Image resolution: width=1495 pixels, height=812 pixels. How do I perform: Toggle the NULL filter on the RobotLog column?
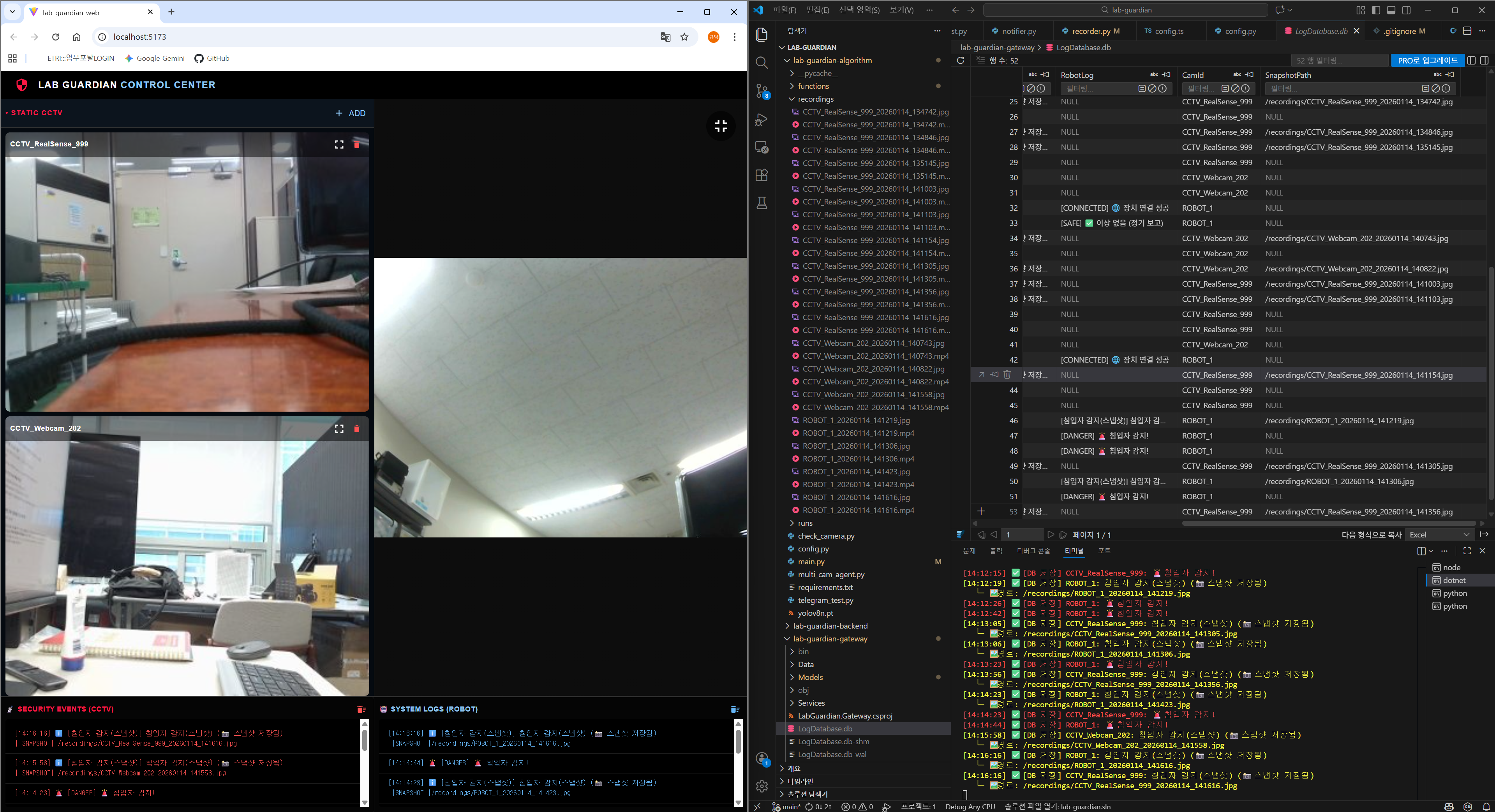pos(1152,89)
